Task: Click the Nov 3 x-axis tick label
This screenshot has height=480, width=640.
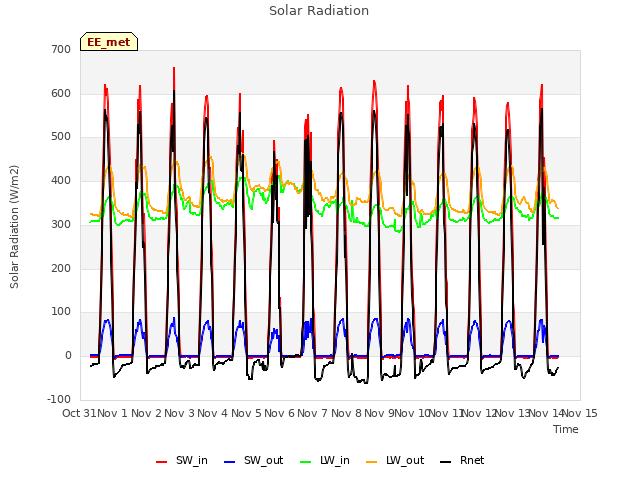Action: [x=179, y=413]
